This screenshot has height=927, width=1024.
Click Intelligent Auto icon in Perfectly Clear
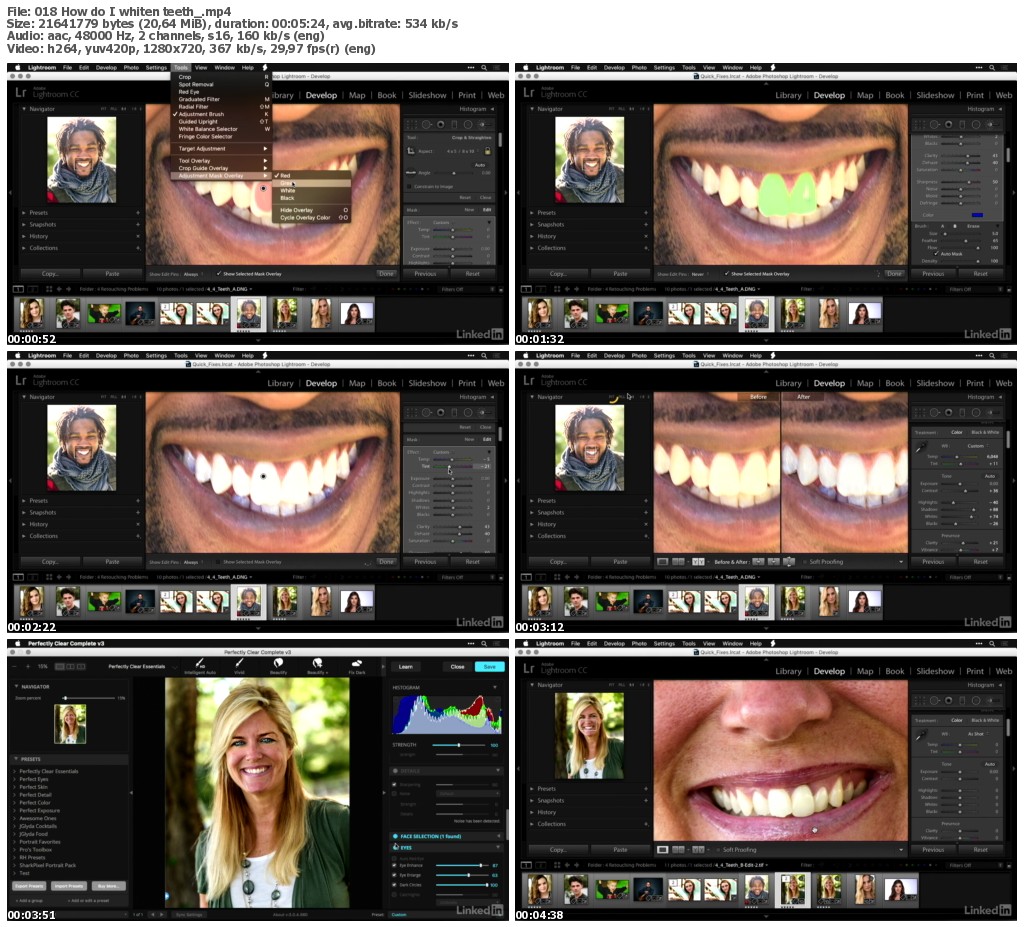tap(200, 663)
